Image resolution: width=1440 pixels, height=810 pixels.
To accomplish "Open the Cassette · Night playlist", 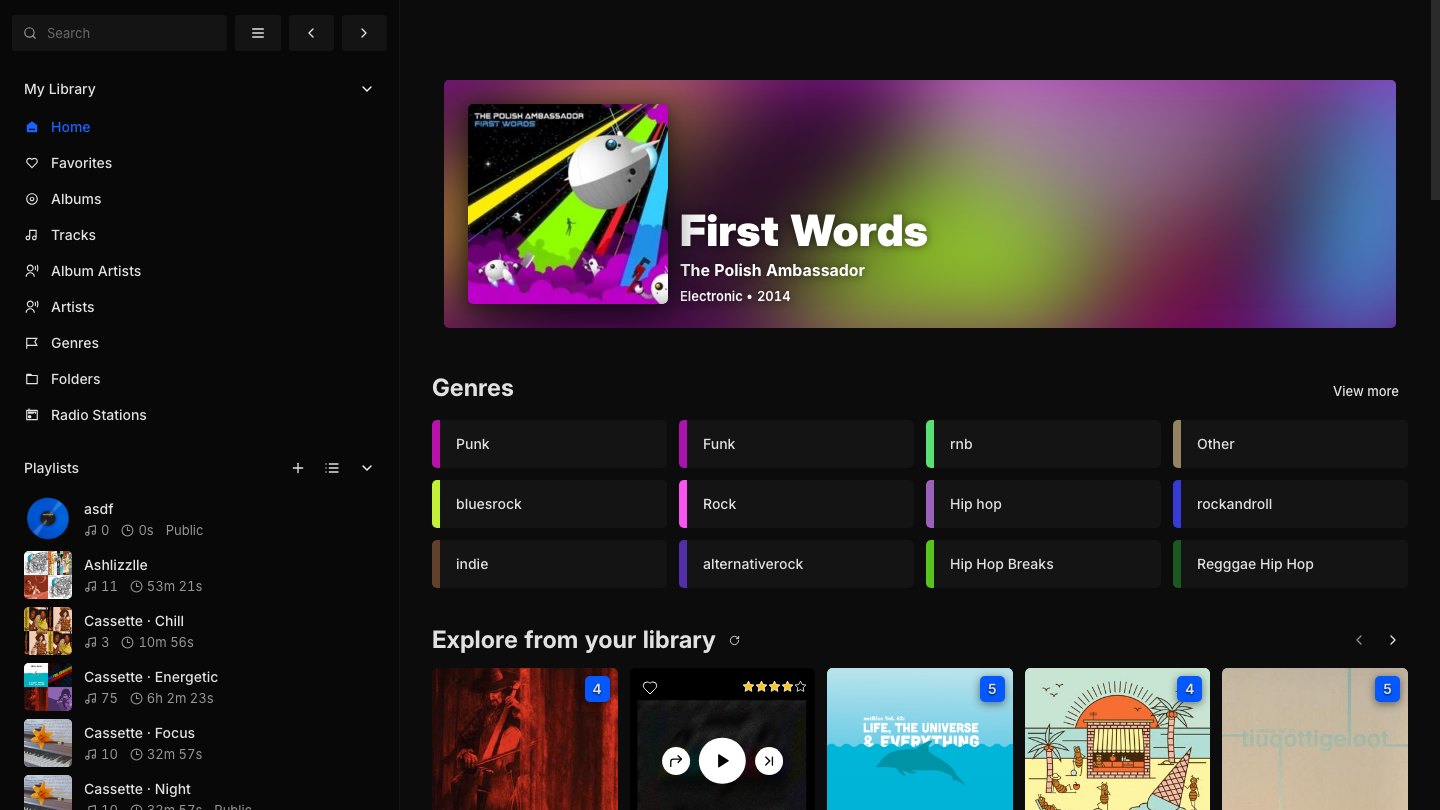I will click(x=200, y=792).
